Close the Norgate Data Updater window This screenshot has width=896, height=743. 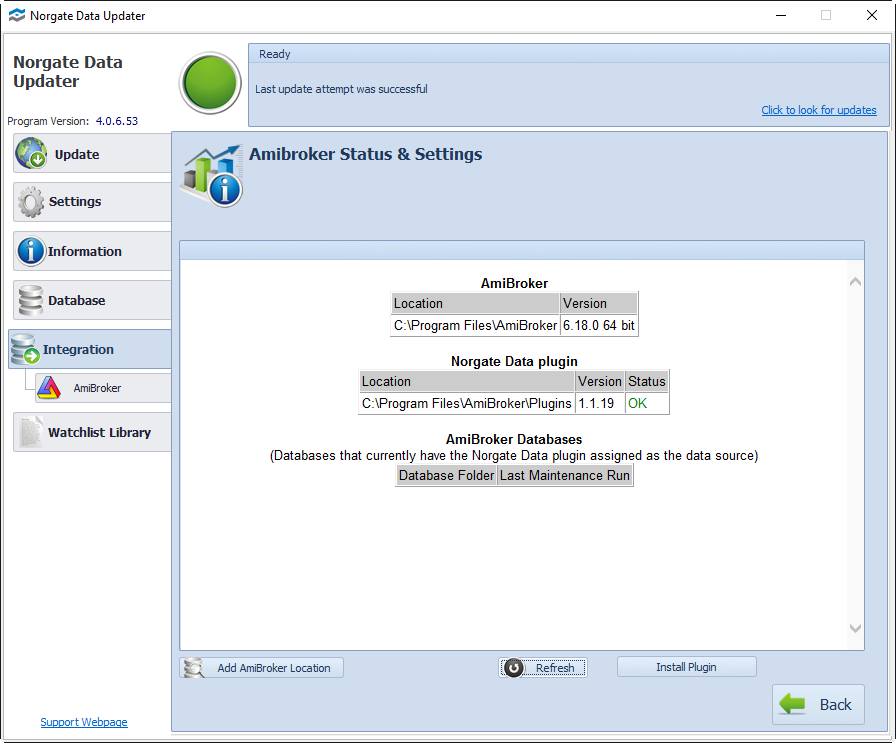pos(871,15)
